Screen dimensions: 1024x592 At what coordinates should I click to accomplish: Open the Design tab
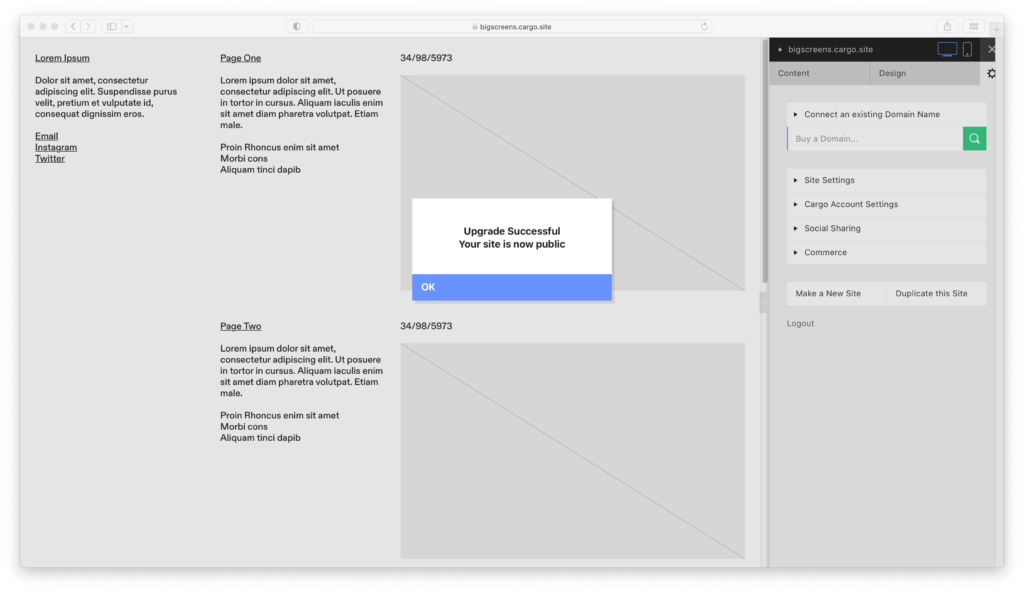[892, 73]
